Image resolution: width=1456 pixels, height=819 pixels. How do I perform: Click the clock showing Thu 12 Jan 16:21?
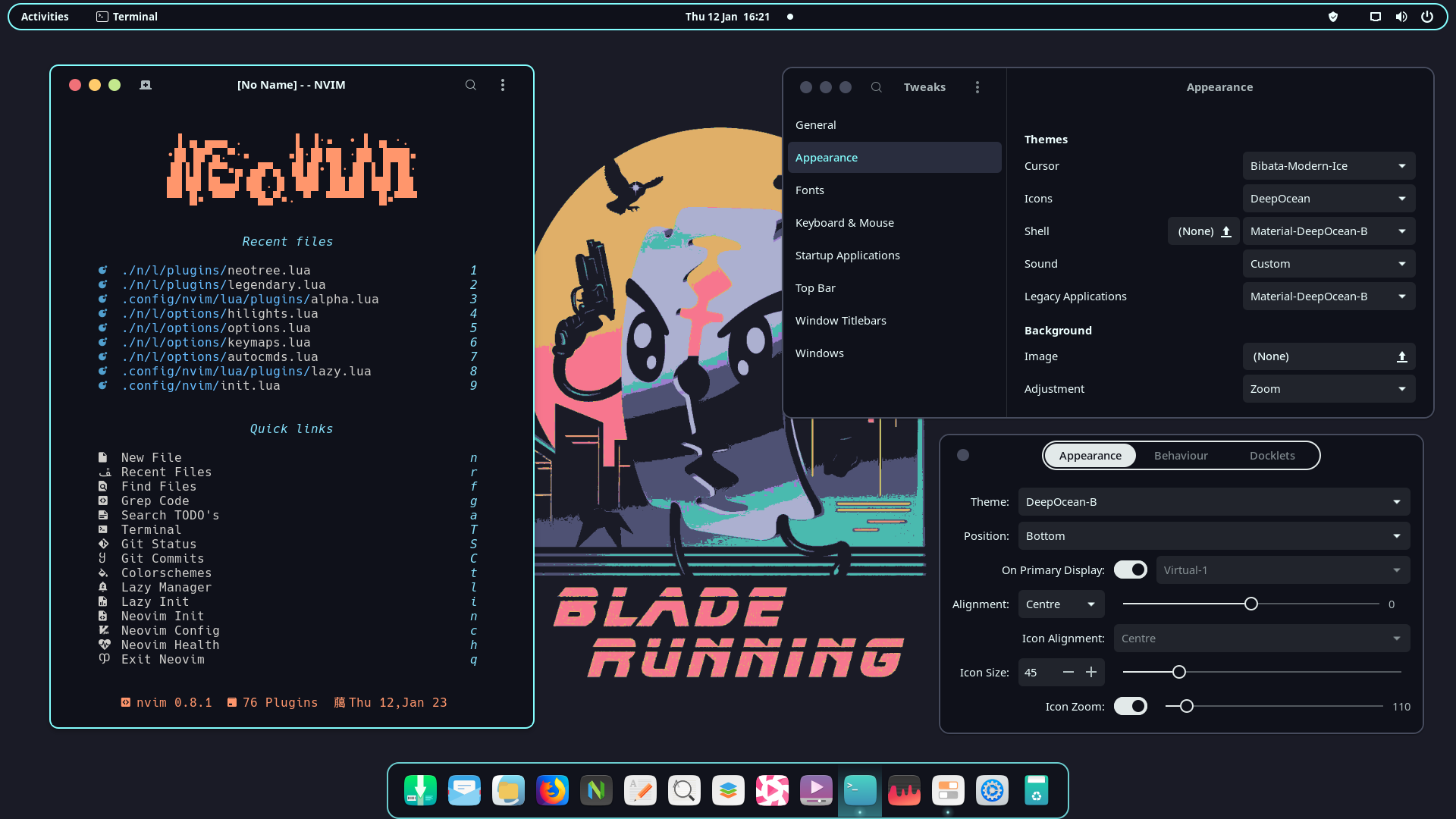pyautogui.click(x=727, y=17)
